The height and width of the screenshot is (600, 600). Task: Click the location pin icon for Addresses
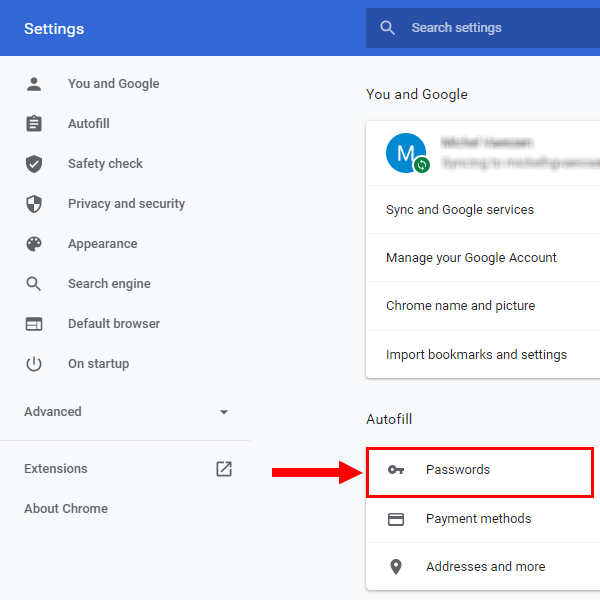(396, 567)
